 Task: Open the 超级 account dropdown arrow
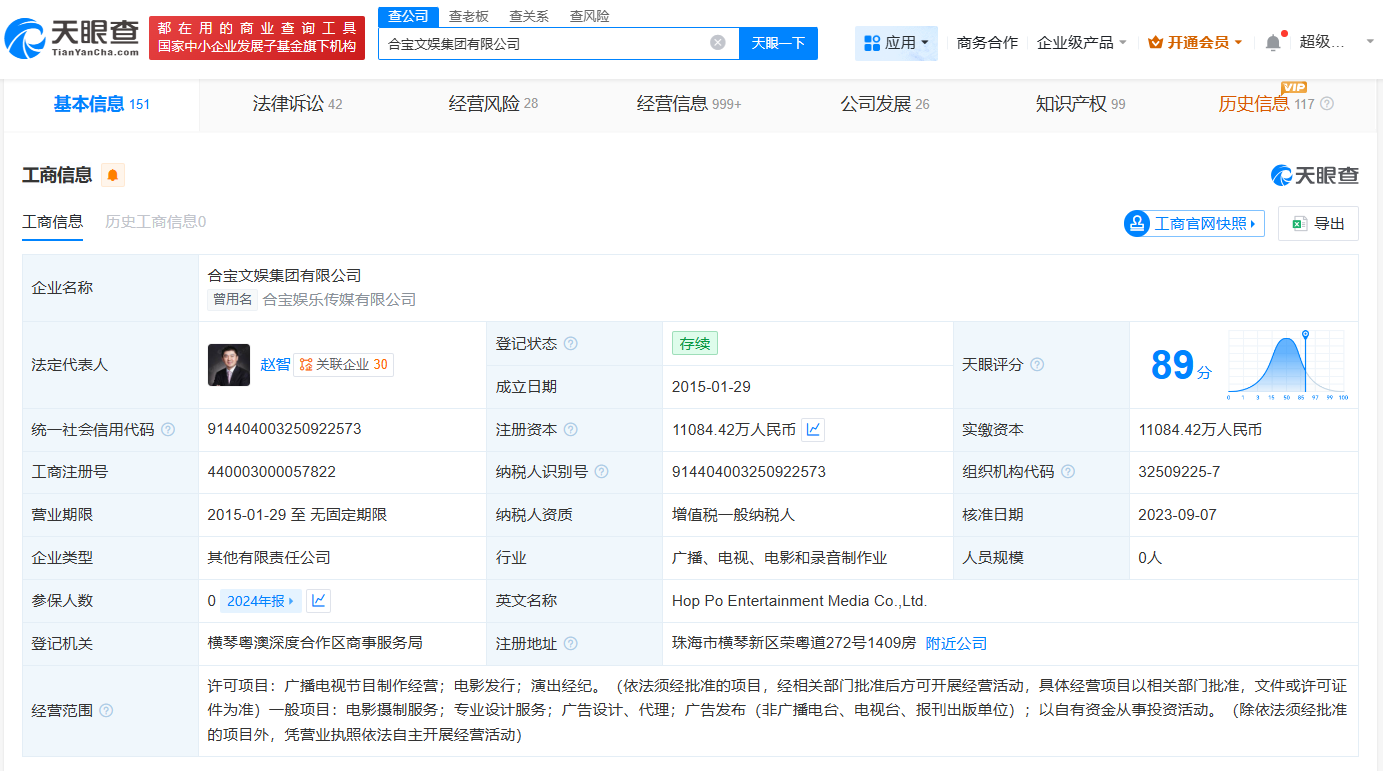click(x=1368, y=43)
